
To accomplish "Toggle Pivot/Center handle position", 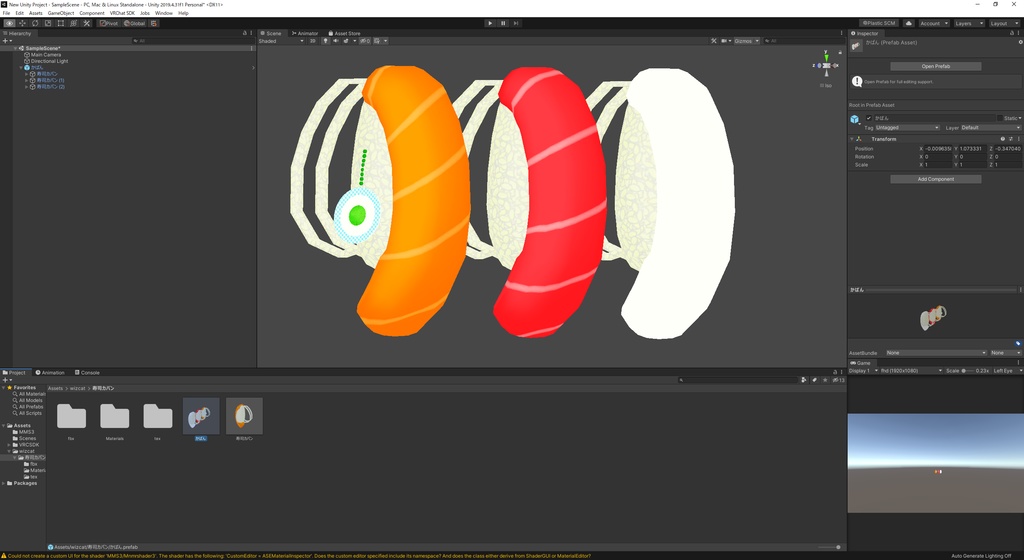I will pos(109,23).
